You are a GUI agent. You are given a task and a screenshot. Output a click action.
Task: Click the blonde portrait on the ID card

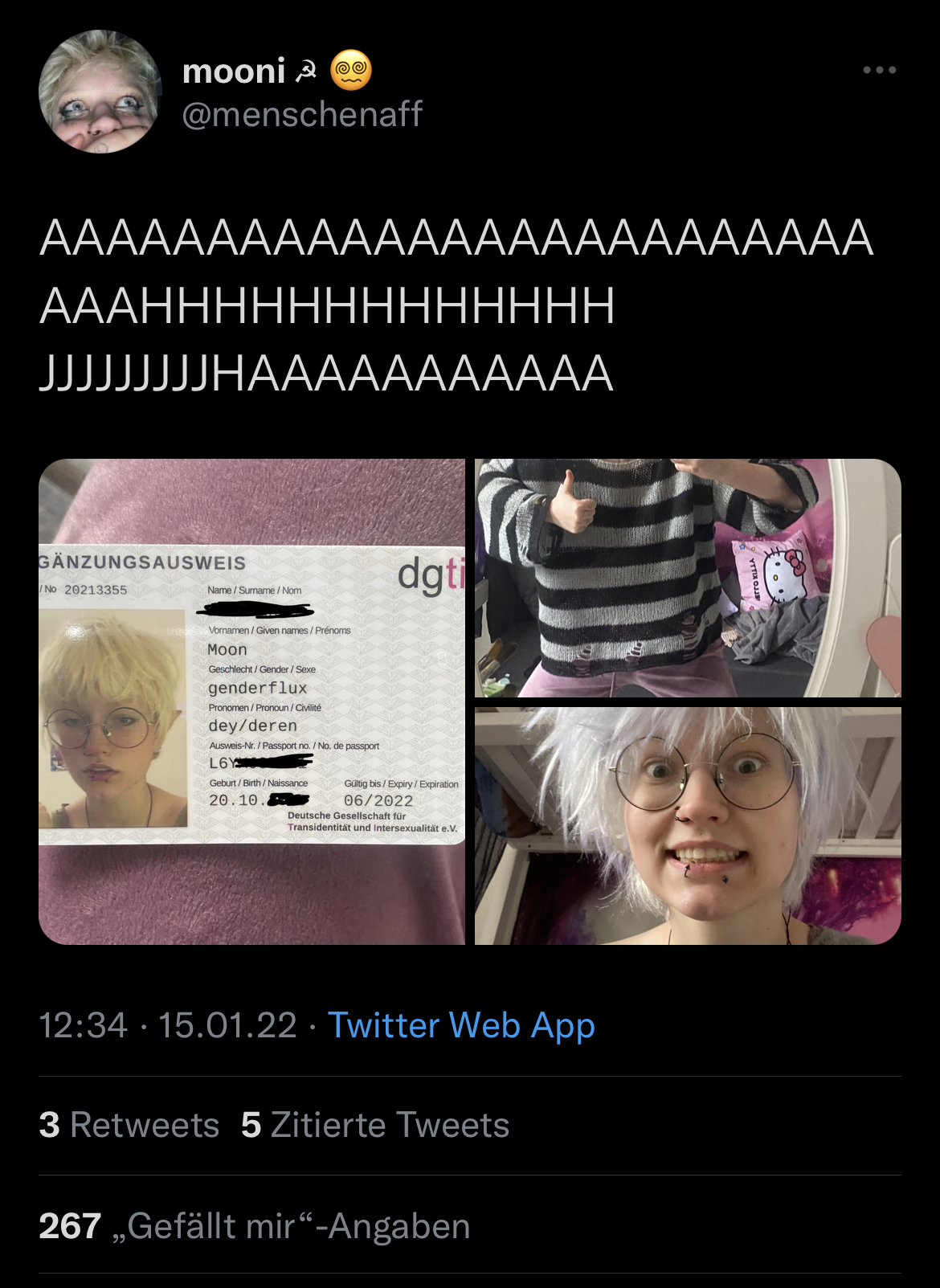(x=112, y=718)
